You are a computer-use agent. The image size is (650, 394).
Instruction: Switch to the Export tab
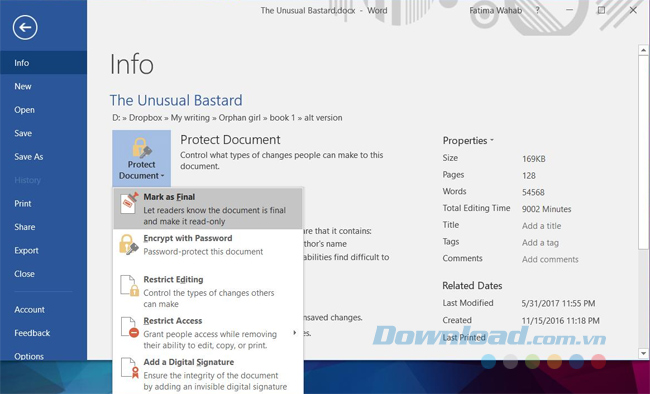(26, 251)
